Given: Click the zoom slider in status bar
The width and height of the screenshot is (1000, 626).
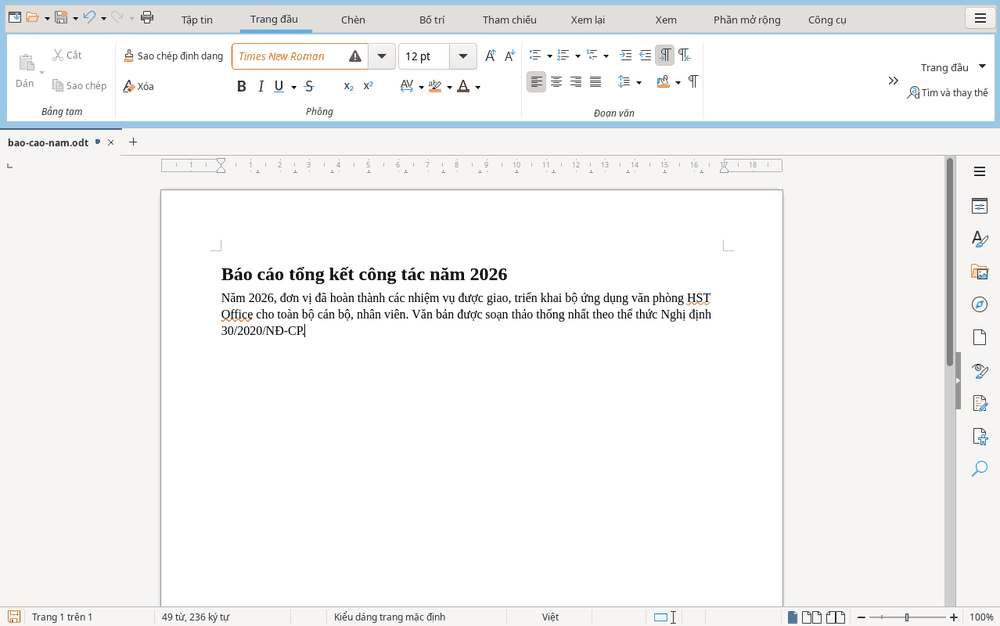Looking at the screenshot, I should coord(907,617).
